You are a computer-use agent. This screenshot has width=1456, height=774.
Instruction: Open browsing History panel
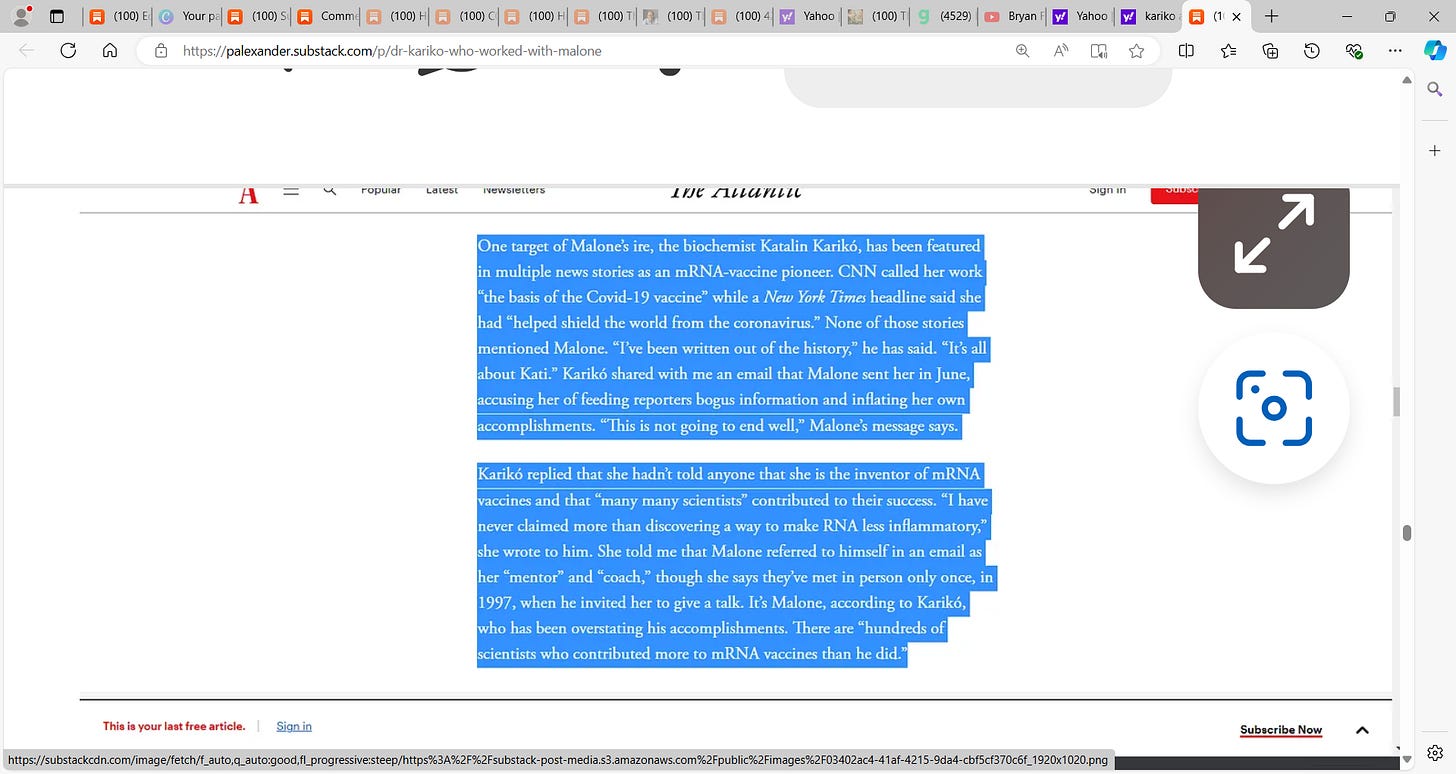pyautogui.click(x=1312, y=51)
